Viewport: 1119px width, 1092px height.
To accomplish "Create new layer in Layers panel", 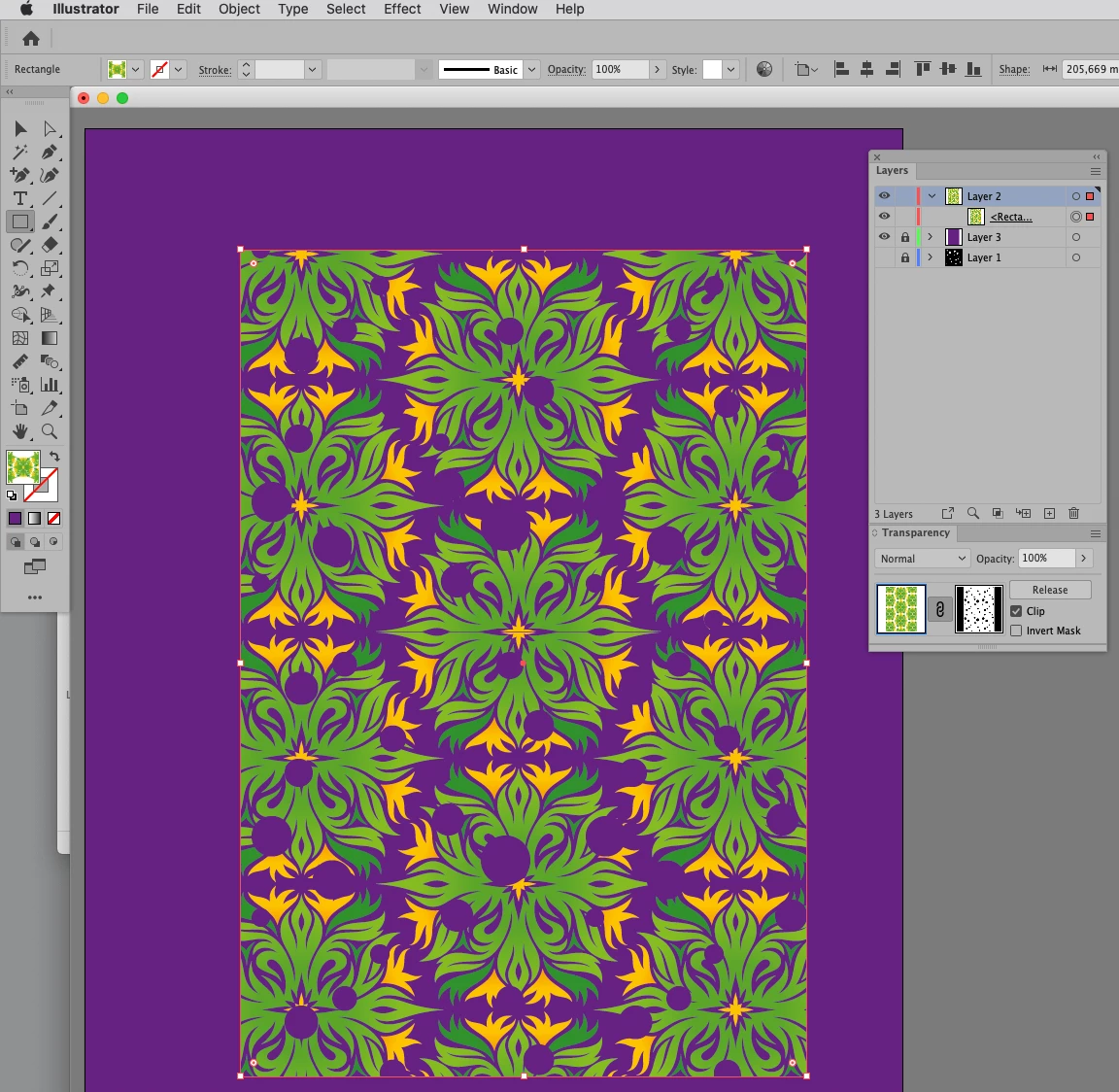I will click(1049, 513).
